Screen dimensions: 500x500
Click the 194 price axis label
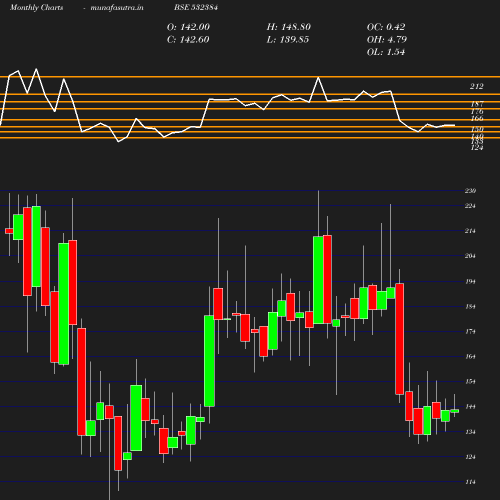[470, 281]
